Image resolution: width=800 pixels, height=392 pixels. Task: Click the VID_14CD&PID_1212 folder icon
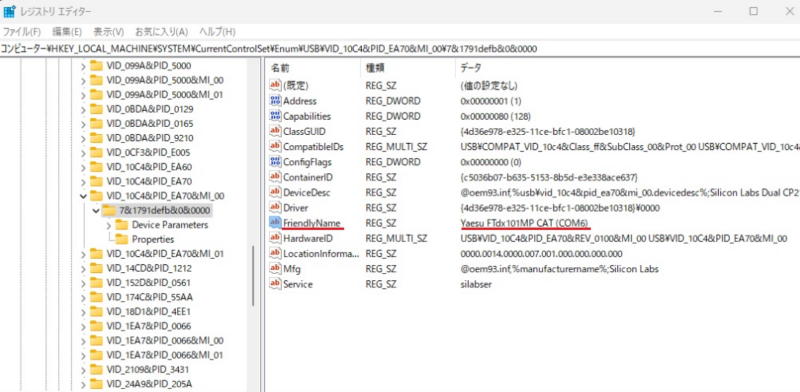point(96,268)
